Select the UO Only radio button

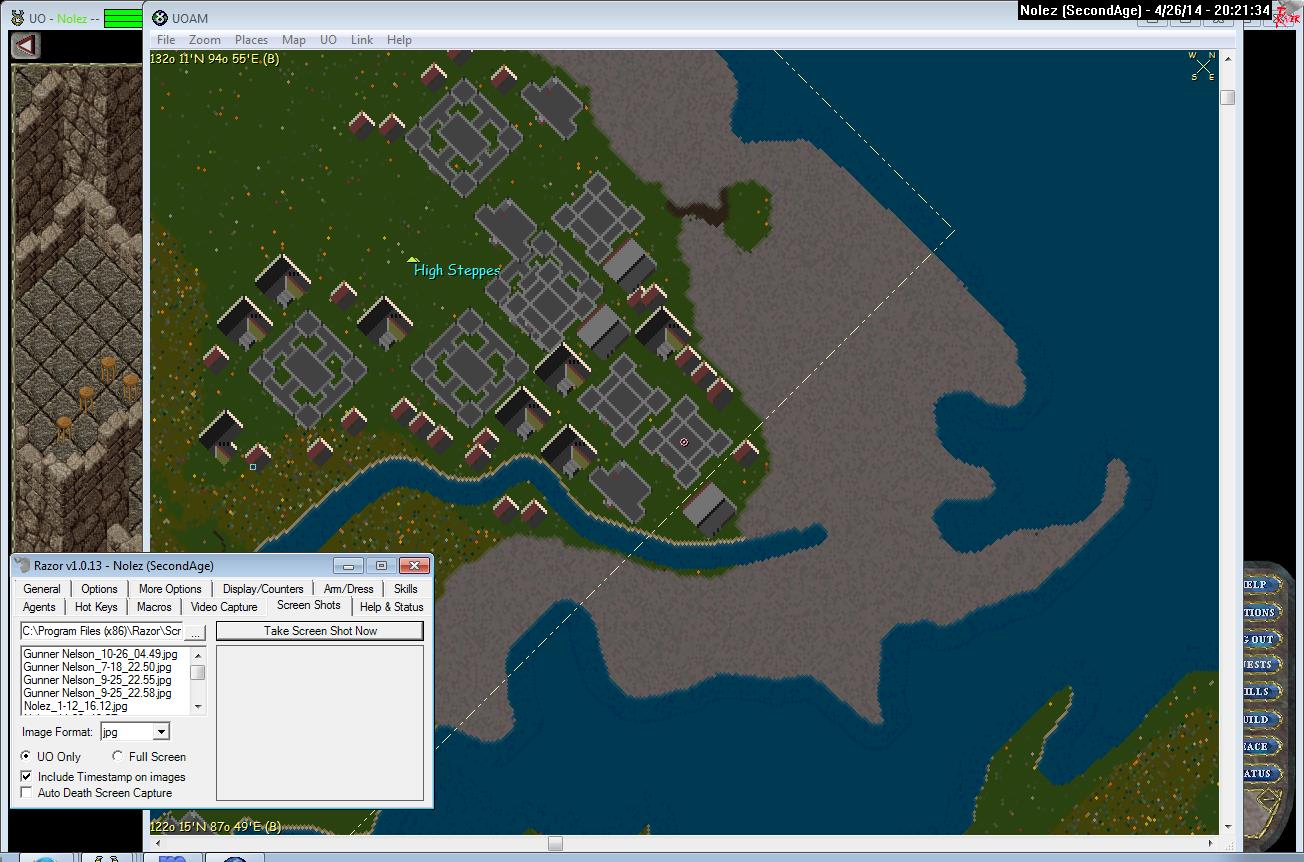[26, 757]
